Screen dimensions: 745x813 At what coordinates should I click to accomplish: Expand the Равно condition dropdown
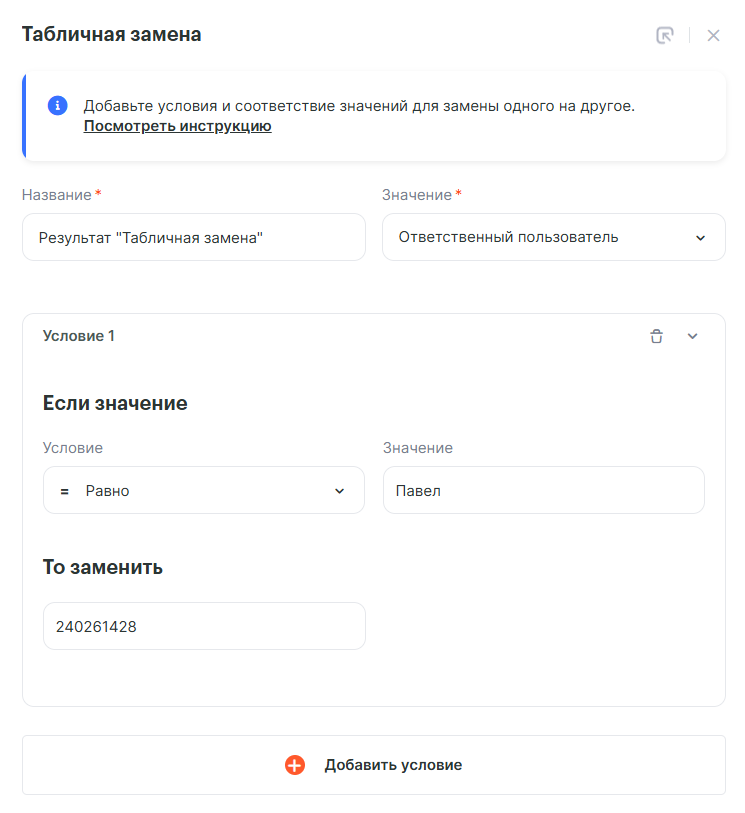click(203, 490)
